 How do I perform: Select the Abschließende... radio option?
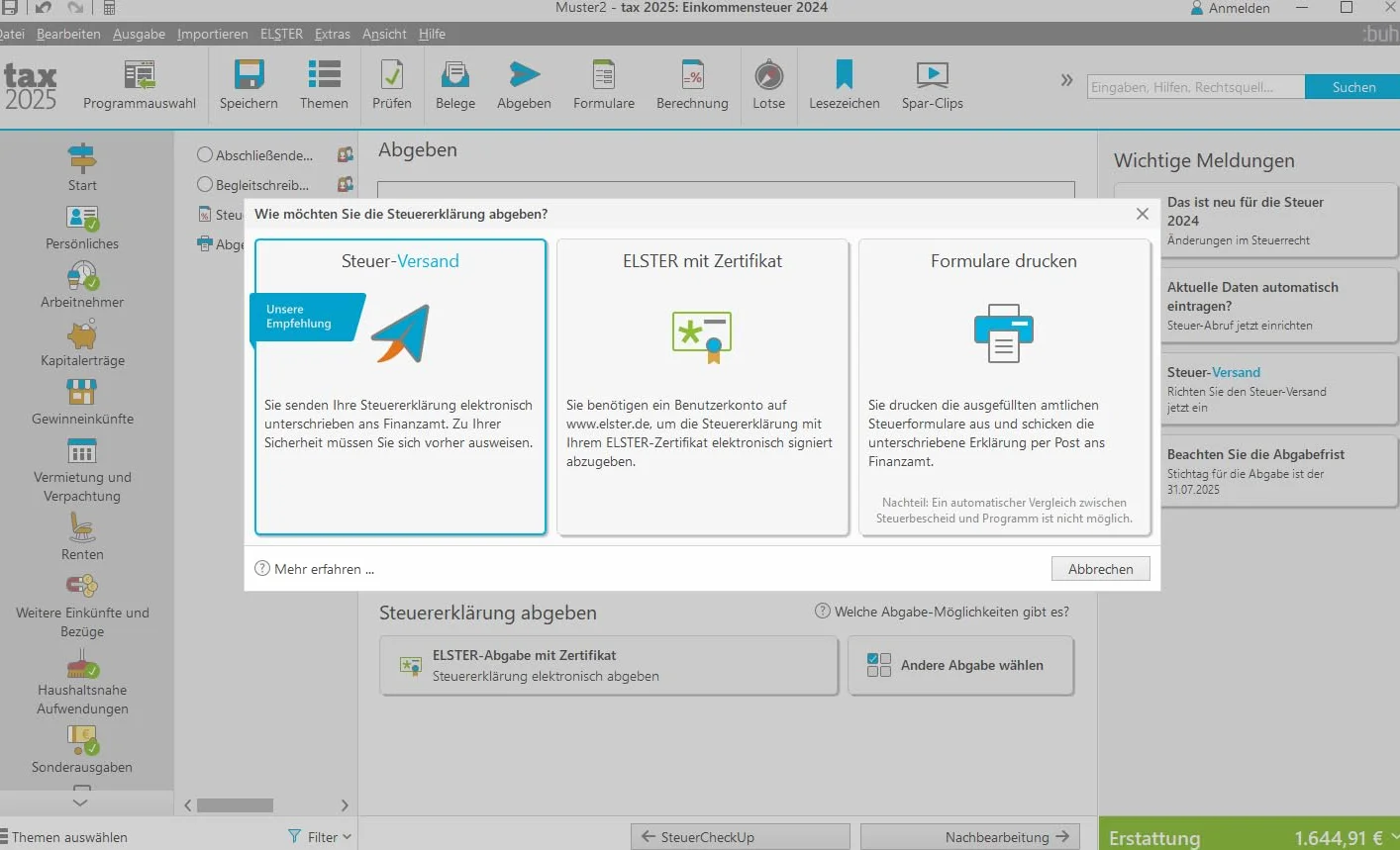[205, 154]
